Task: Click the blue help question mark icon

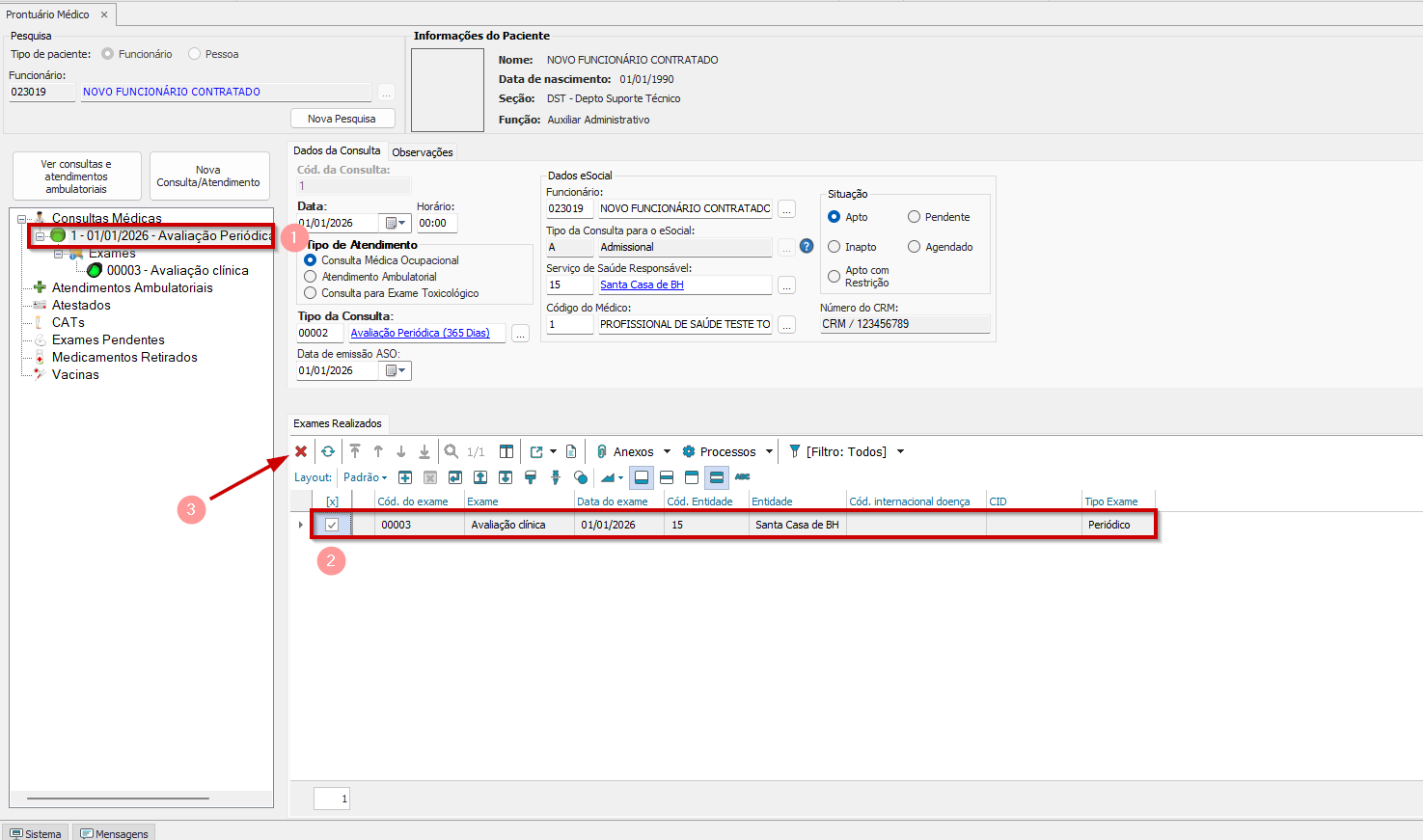Action: pyautogui.click(x=807, y=246)
